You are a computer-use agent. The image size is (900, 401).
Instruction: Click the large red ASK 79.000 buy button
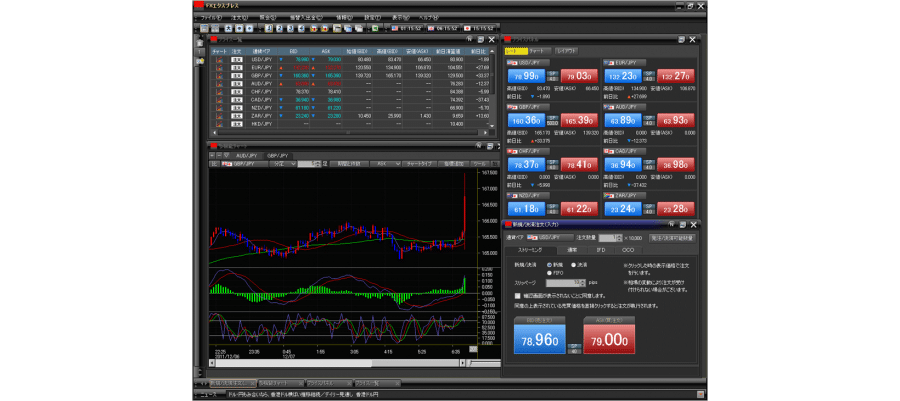(609, 339)
